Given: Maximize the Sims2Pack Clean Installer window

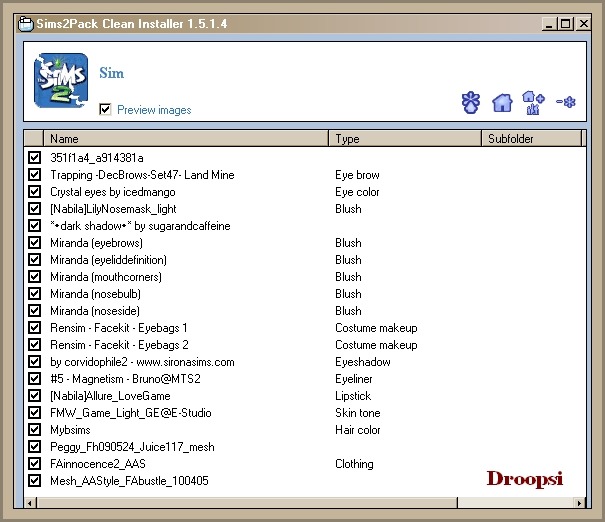Looking at the screenshot, I should point(566,24).
